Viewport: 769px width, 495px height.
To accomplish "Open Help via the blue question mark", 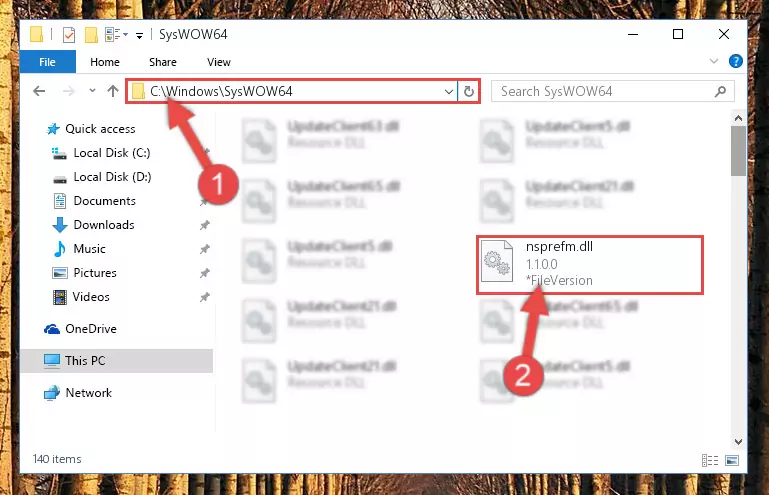I will pyautogui.click(x=736, y=61).
